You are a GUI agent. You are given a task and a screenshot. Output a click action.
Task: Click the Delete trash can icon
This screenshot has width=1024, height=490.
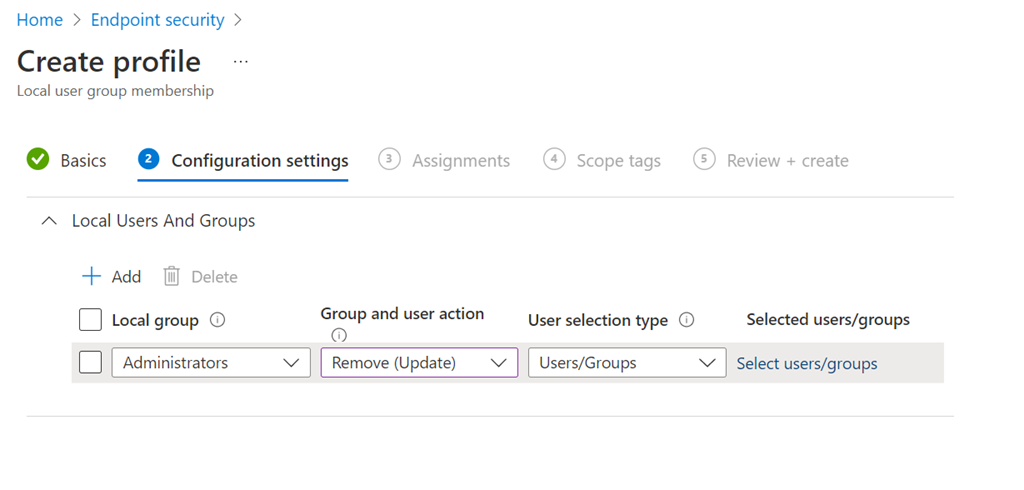(172, 276)
